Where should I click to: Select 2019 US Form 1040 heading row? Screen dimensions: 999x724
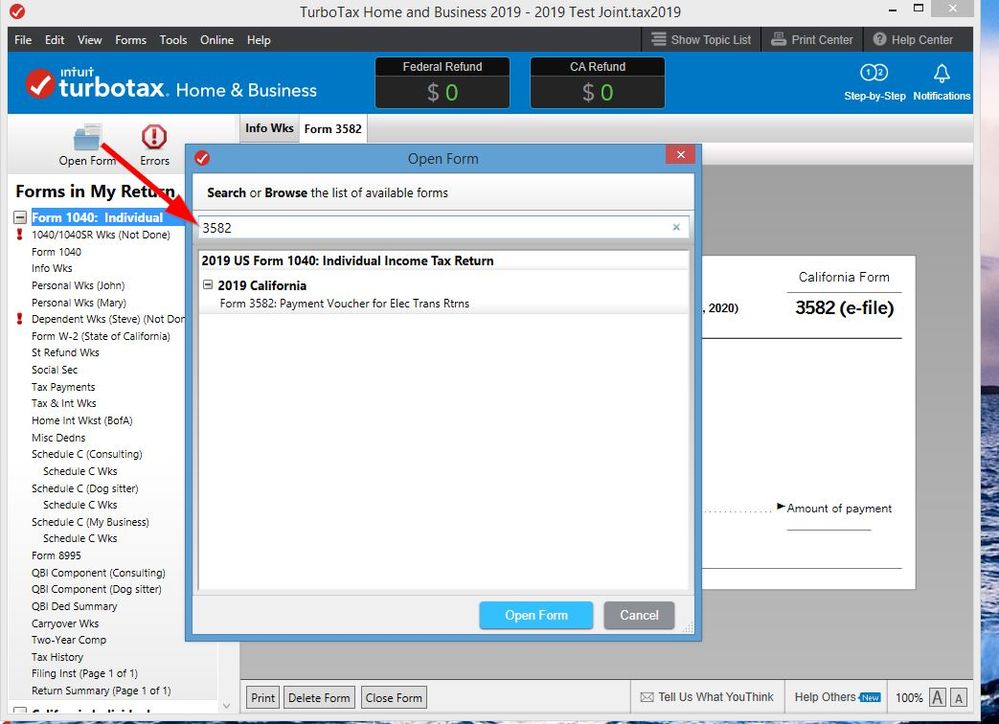pyautogui.click(x=443, y=261)
